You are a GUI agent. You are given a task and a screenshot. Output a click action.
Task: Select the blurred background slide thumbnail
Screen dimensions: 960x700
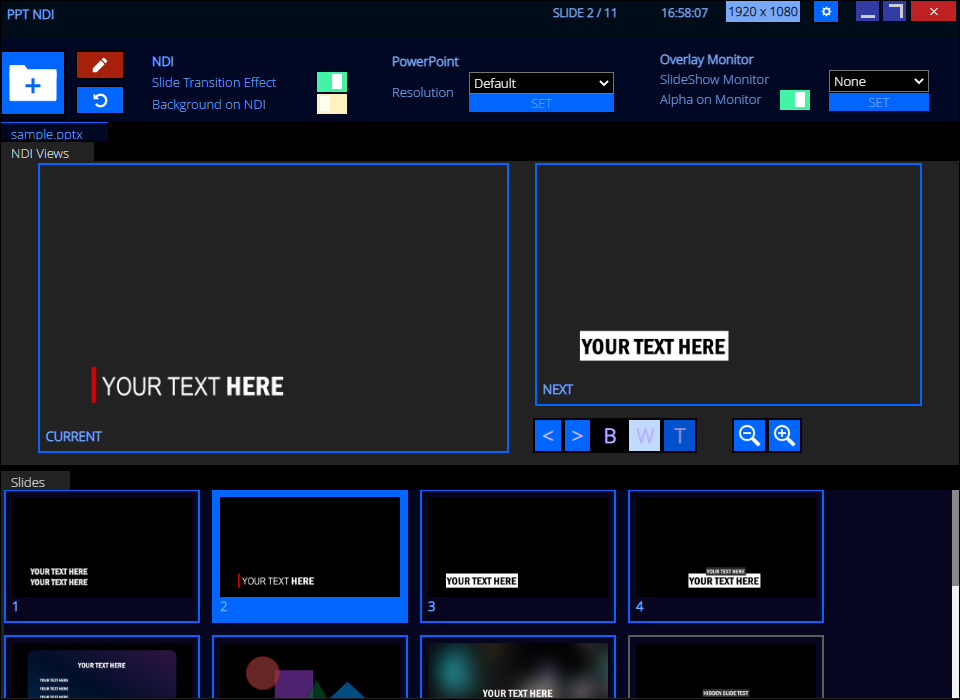(518, 668)
